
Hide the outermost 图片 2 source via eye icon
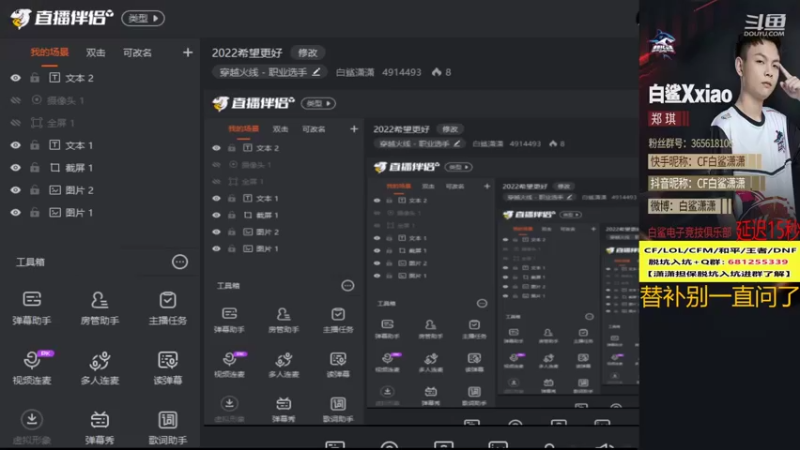tap(16, 190)
